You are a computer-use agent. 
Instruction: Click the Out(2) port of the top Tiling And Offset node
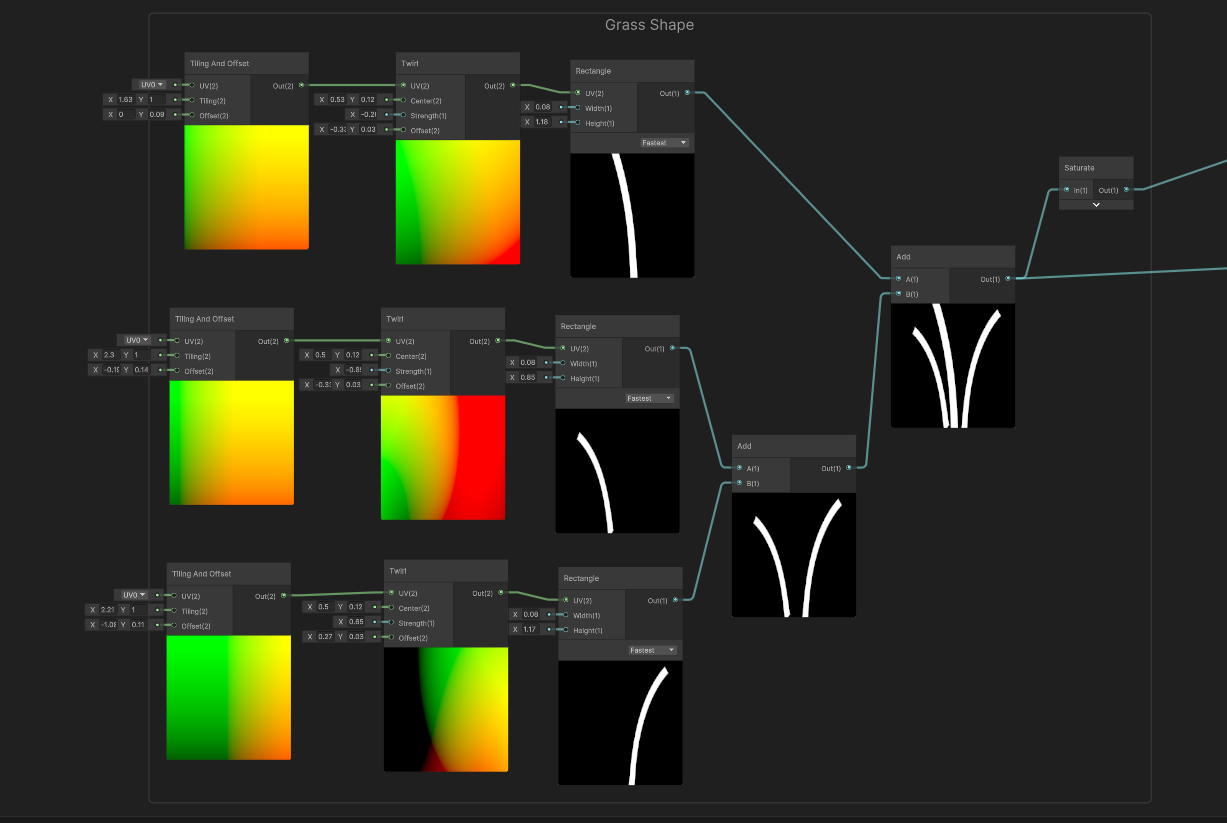point(300,85)
